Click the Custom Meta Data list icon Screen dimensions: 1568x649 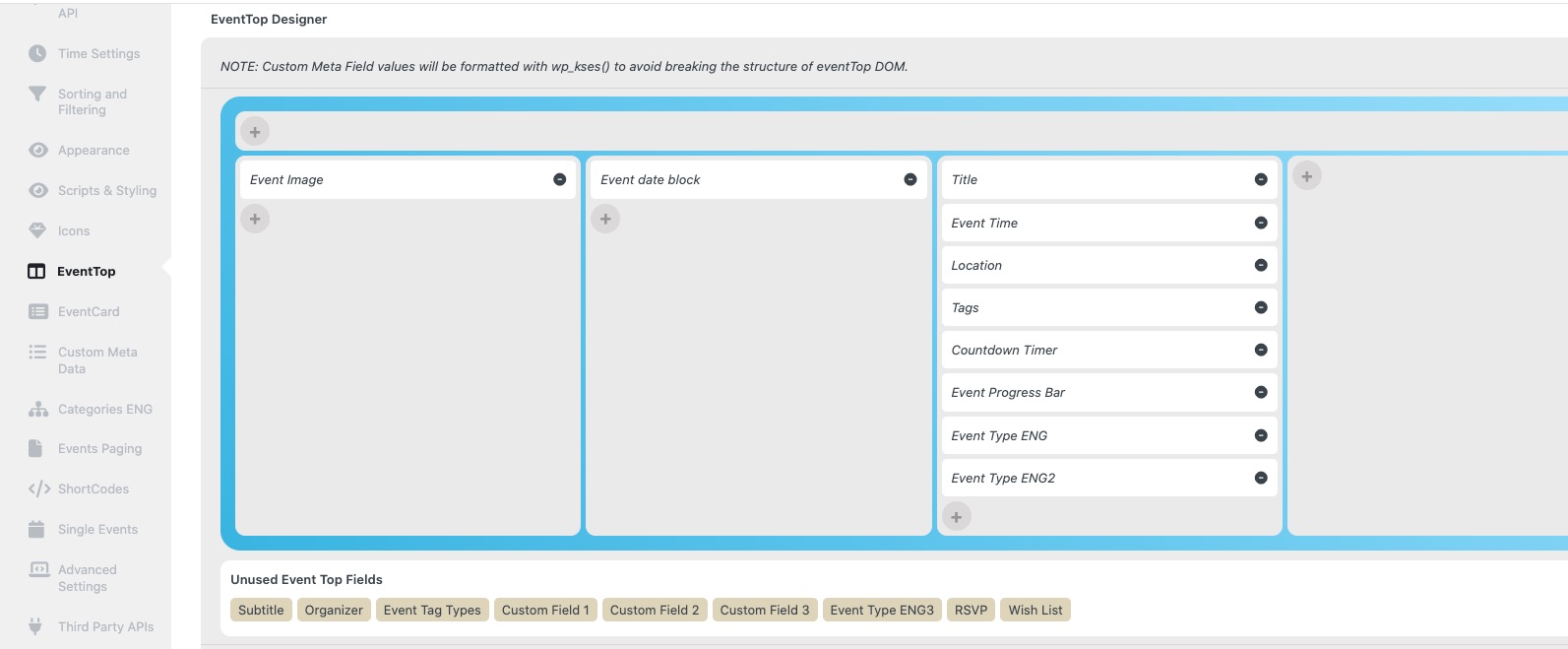click(x=37, y=352)
